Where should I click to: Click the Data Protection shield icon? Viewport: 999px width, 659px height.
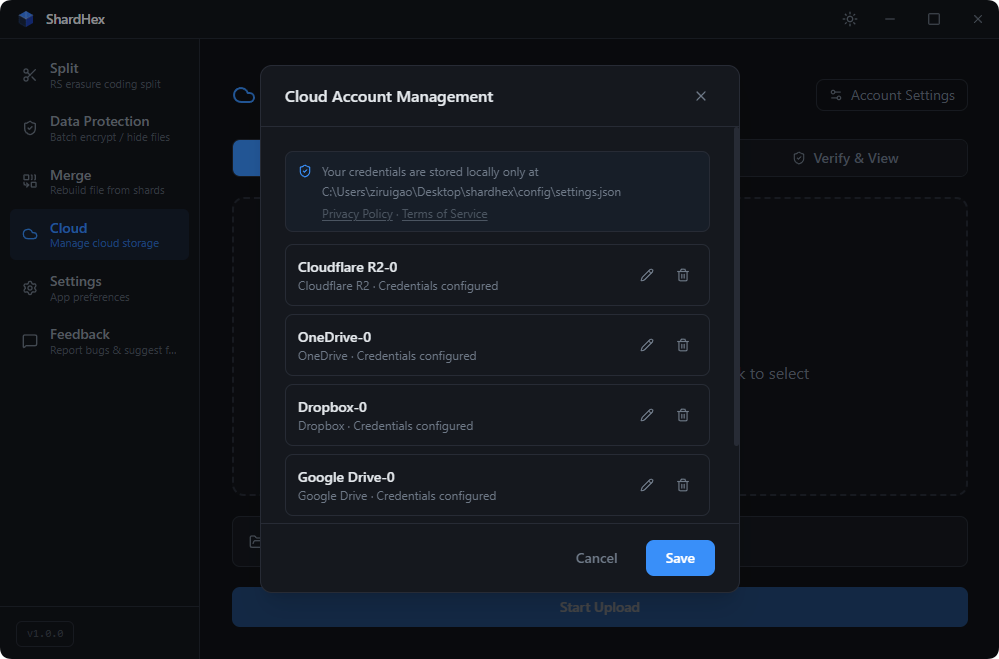[x=29, y=128]
